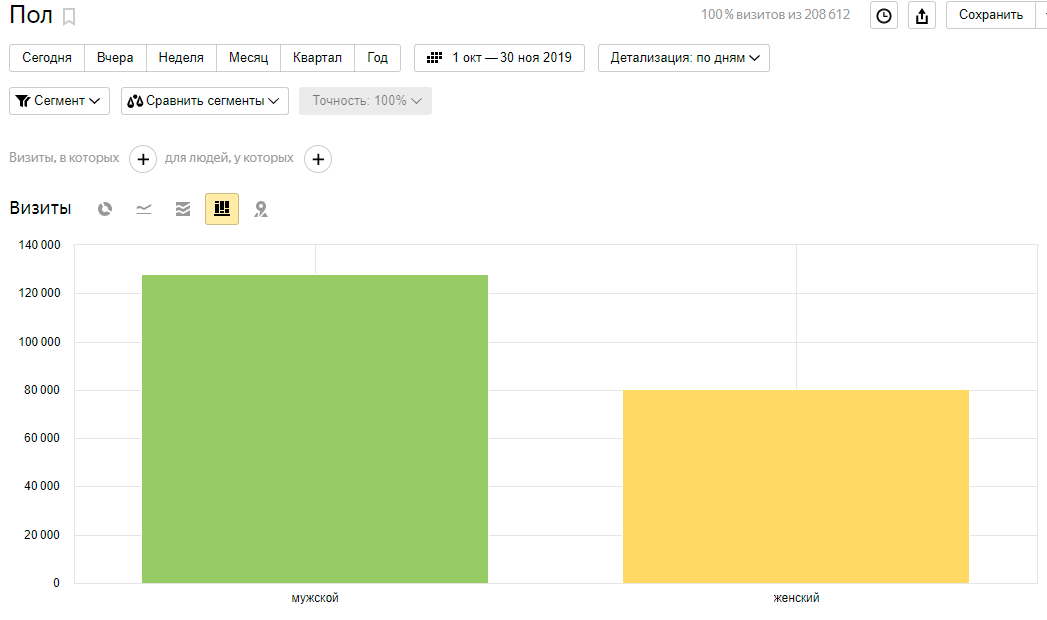Open the map view icon
This screenshot has height=620, width=1047.
coord(261,209)
